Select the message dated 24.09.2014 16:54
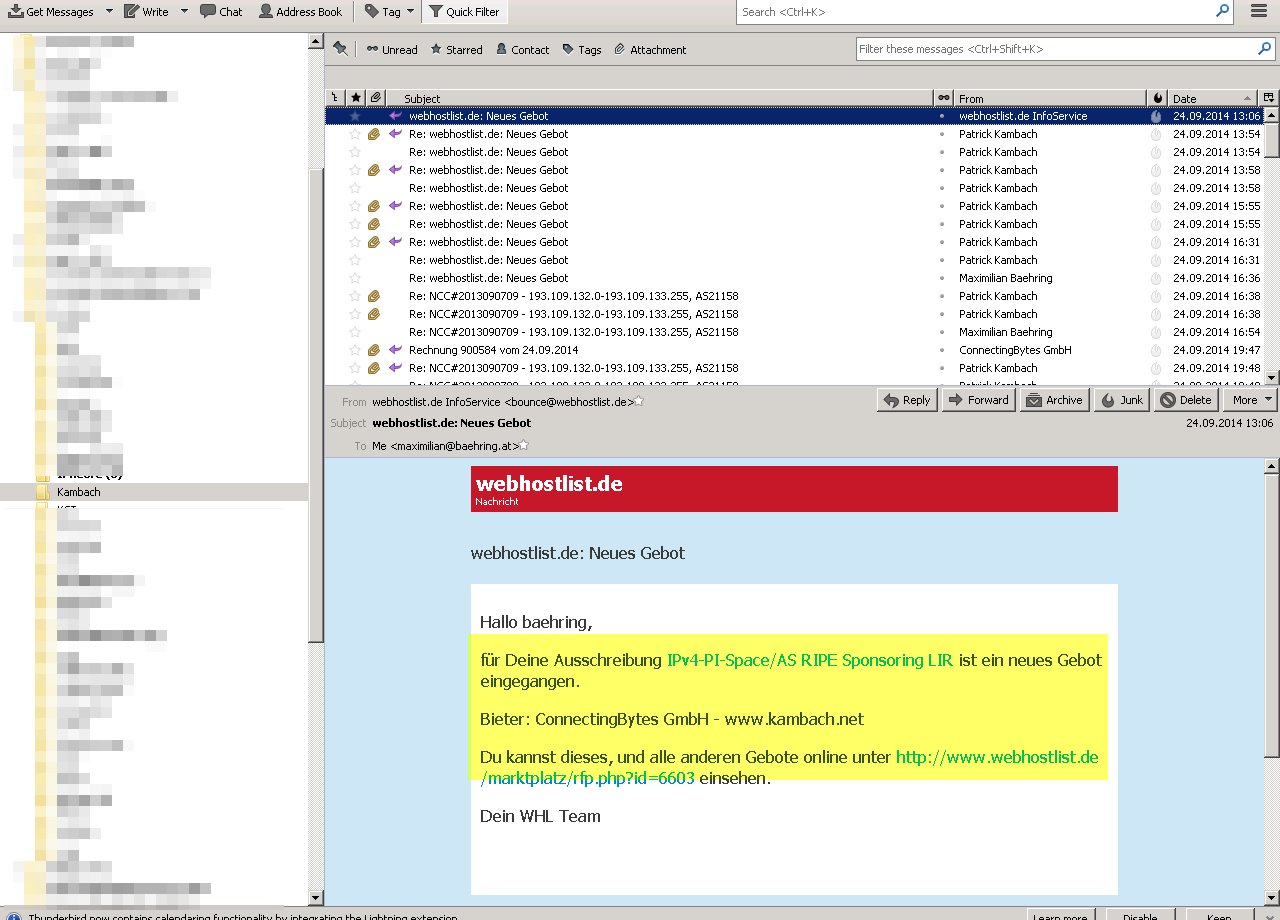 tap(795, 332)
